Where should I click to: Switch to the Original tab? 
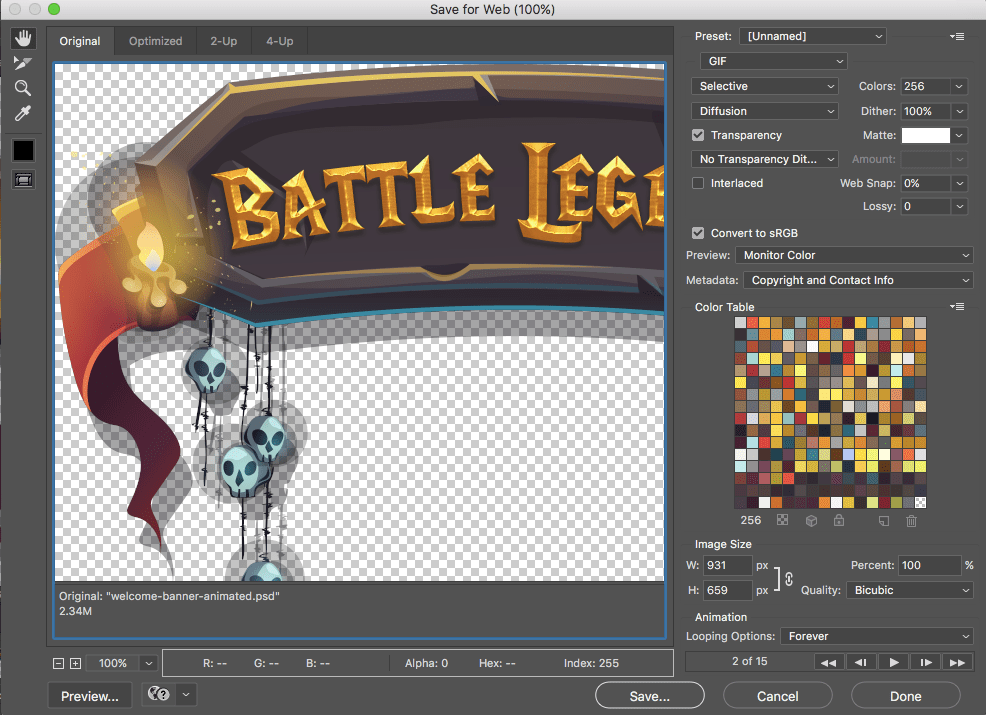tap(80, 41)
